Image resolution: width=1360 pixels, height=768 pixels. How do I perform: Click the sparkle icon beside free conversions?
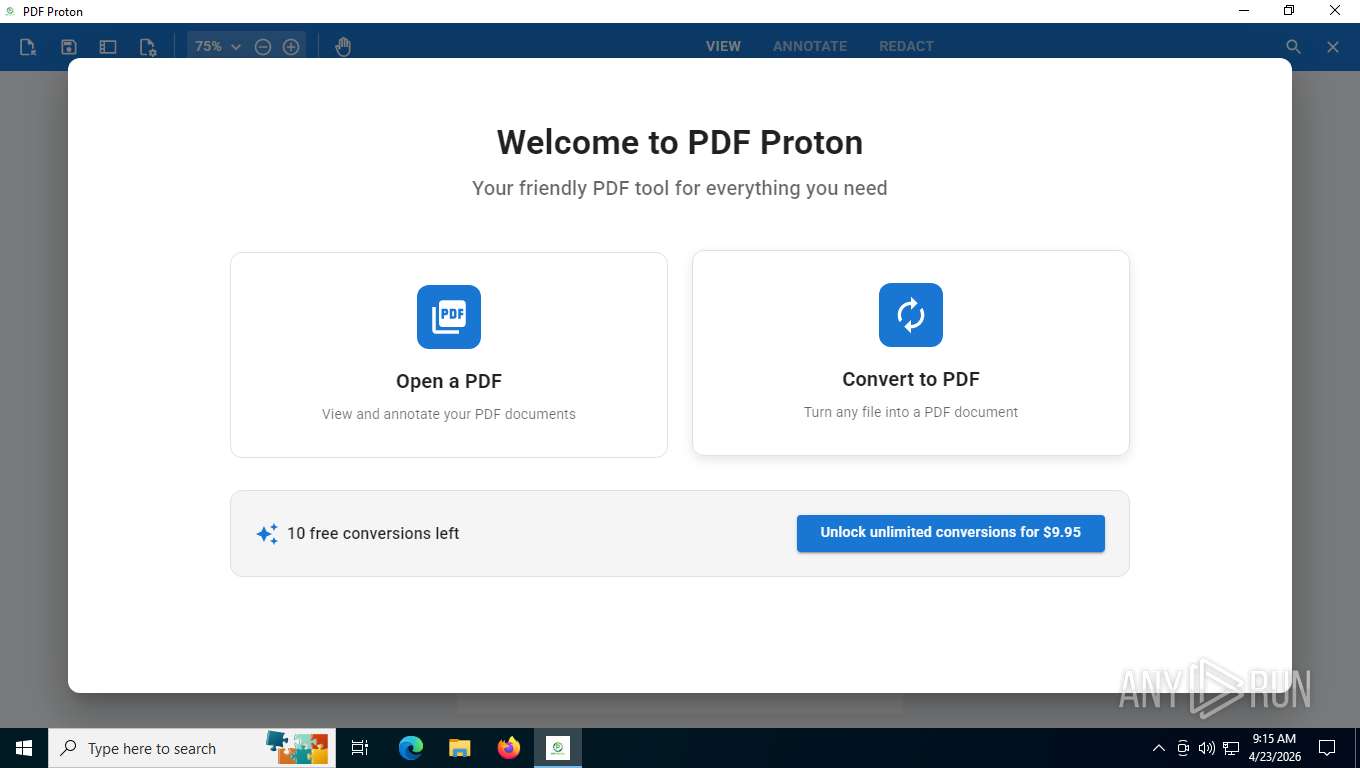pyautogui.click(x=267, y=534)
